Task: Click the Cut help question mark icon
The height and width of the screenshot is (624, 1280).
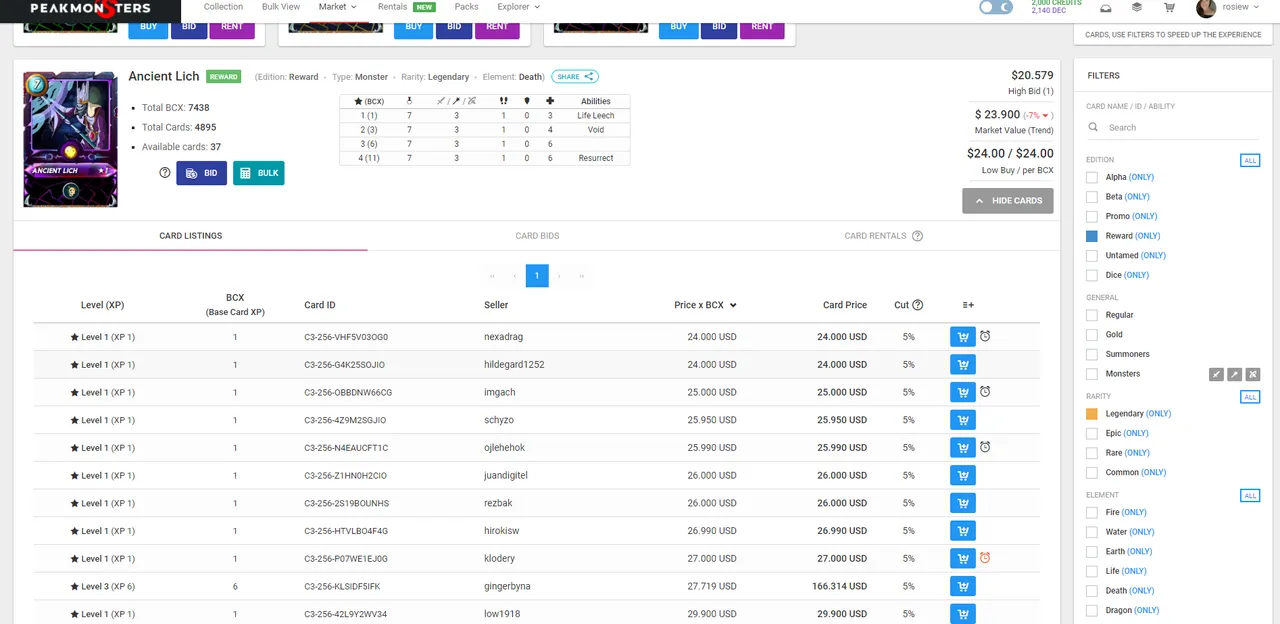Action: 918,305
